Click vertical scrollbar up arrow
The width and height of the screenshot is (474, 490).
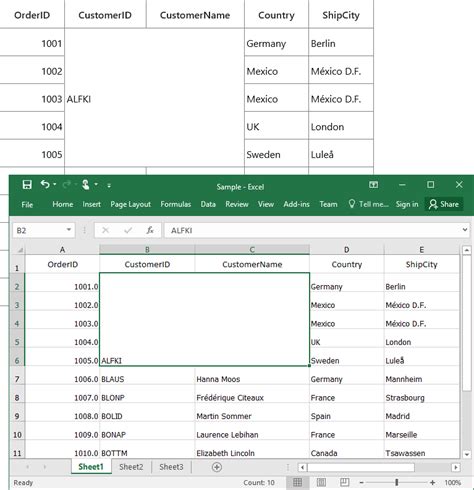tap(467, 250)
